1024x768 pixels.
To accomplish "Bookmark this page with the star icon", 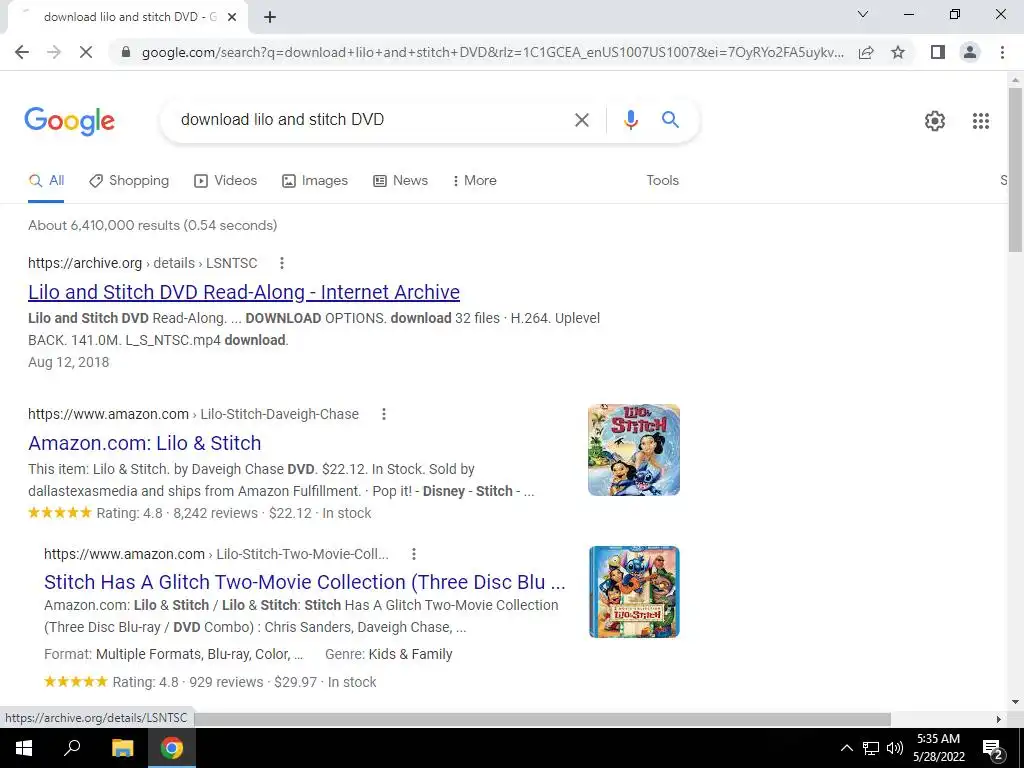I will (x=898, y=52).
